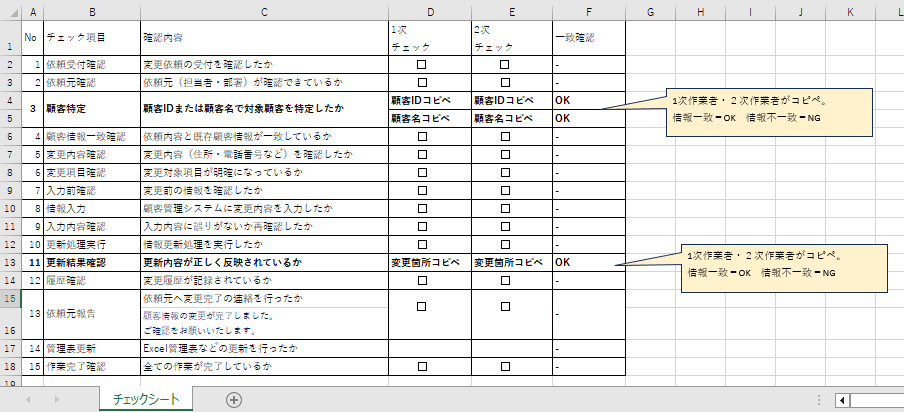Tick 2次 checkbox for 顧客情報一致確認
This screenshot has width=904, height=412.
point(505,137)
